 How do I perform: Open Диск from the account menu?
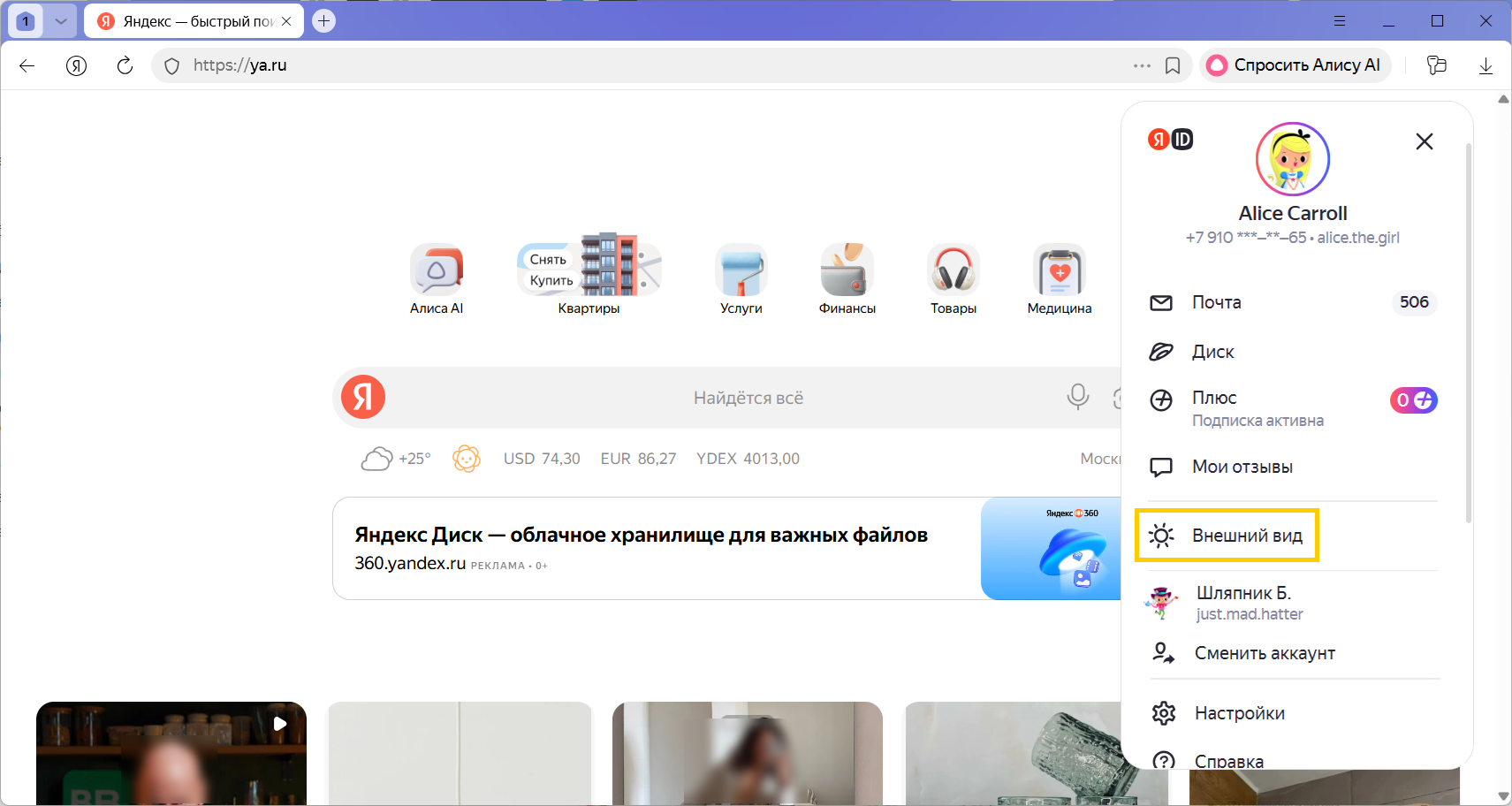(1293, 352)
